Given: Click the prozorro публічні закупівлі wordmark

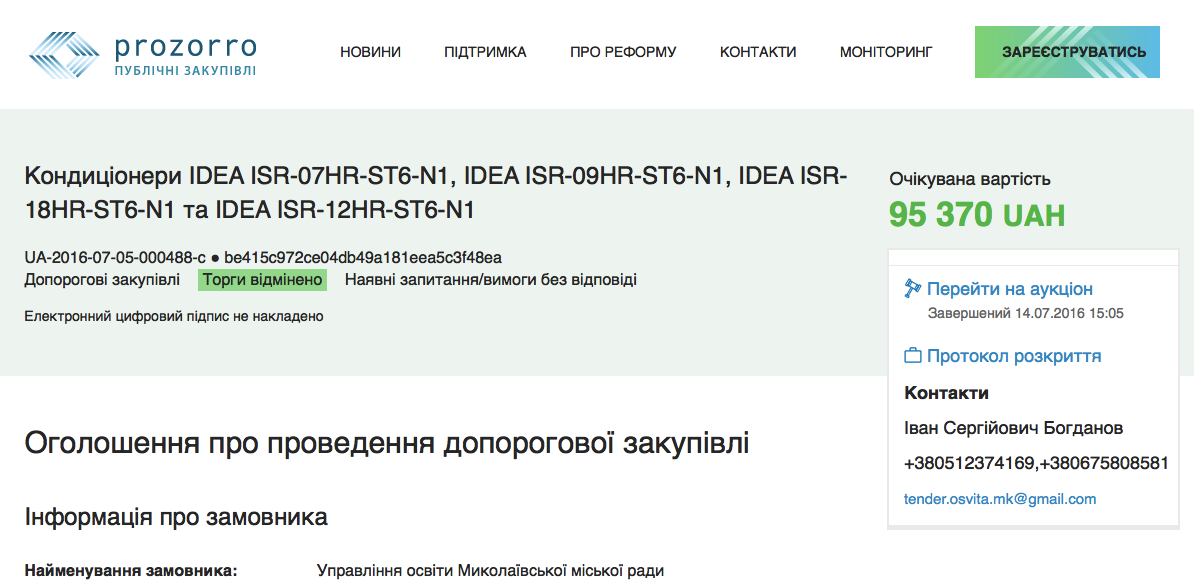Looking at the screenshot, I should click(x=184, y=55).
